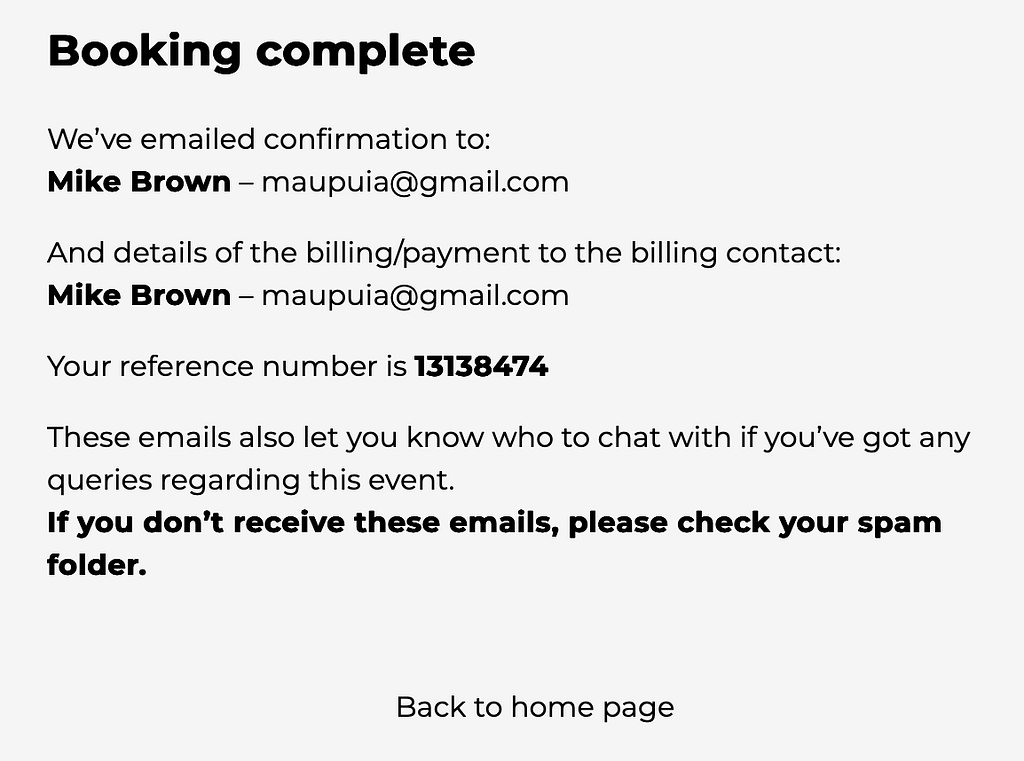Click the reference number 13138474
This screenshot has width=1024, height=761.
(x=481, y=366)
